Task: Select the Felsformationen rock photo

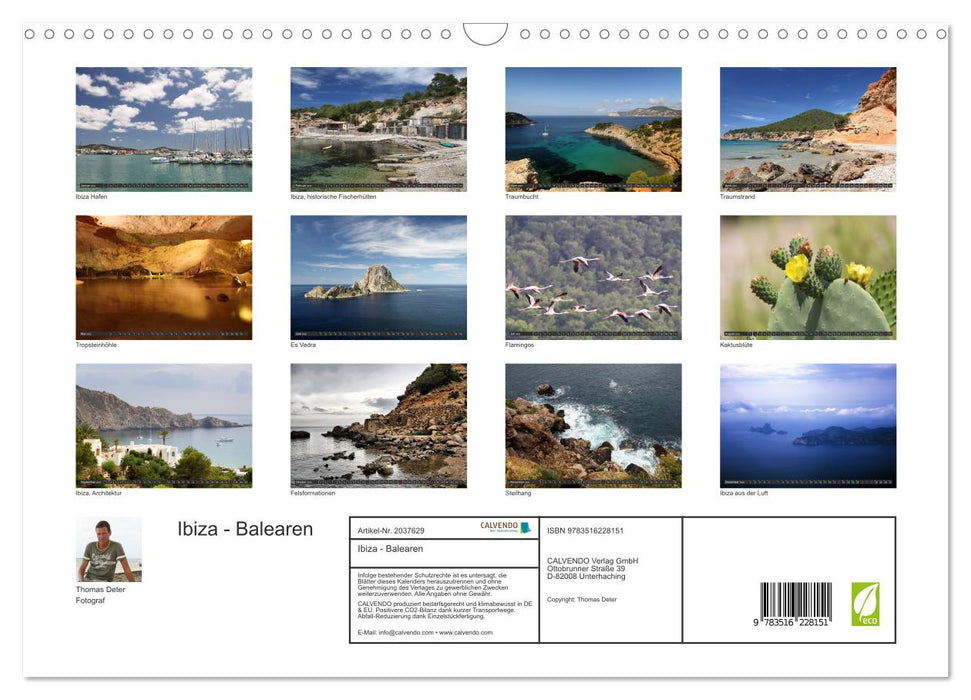Action: coord(379,426)
